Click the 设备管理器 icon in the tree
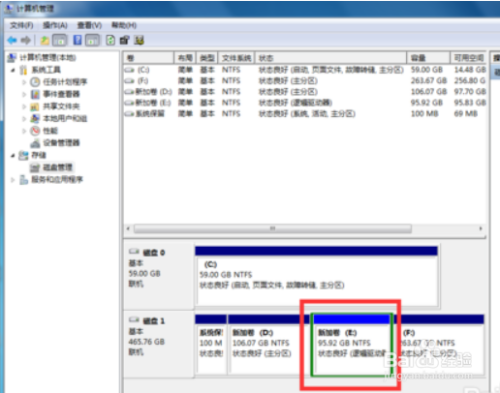The width and height of the screenshot is (500, 393). 35,143
